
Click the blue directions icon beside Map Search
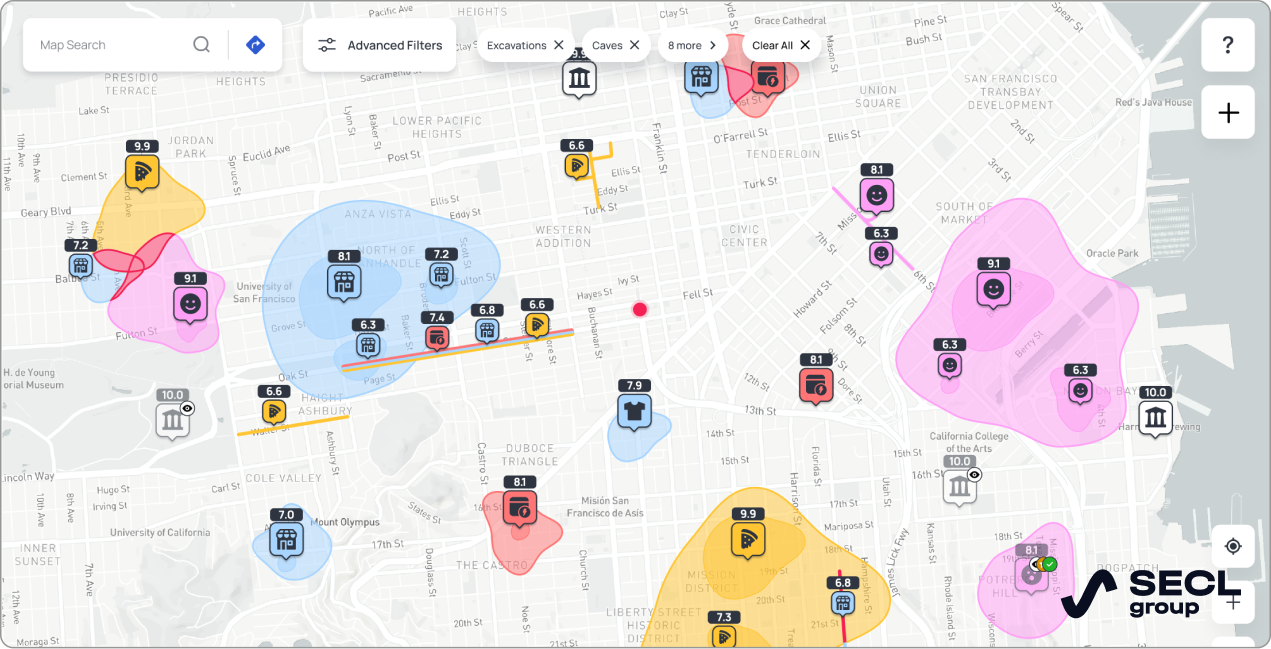256,45
